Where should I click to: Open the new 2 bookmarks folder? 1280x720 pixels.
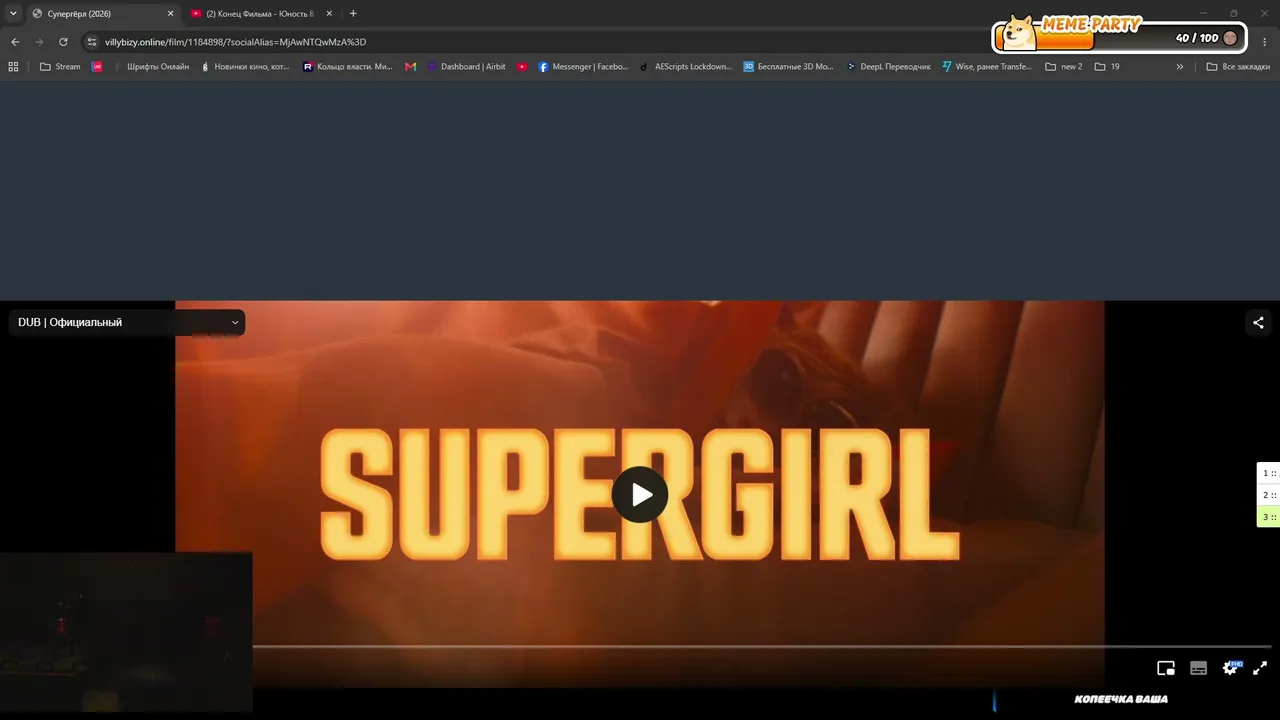pos(1064,67)
